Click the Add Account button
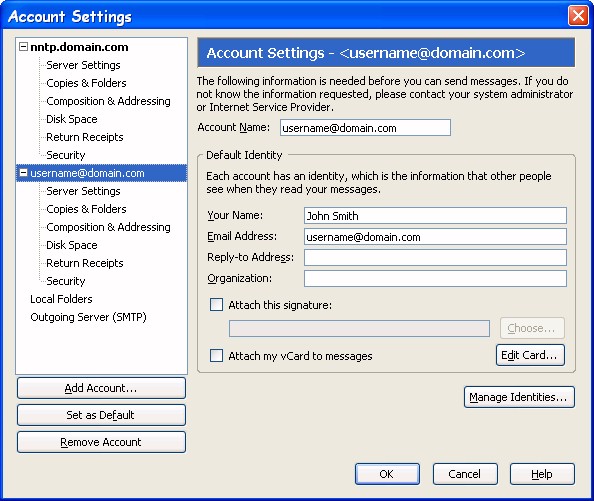 101,388
